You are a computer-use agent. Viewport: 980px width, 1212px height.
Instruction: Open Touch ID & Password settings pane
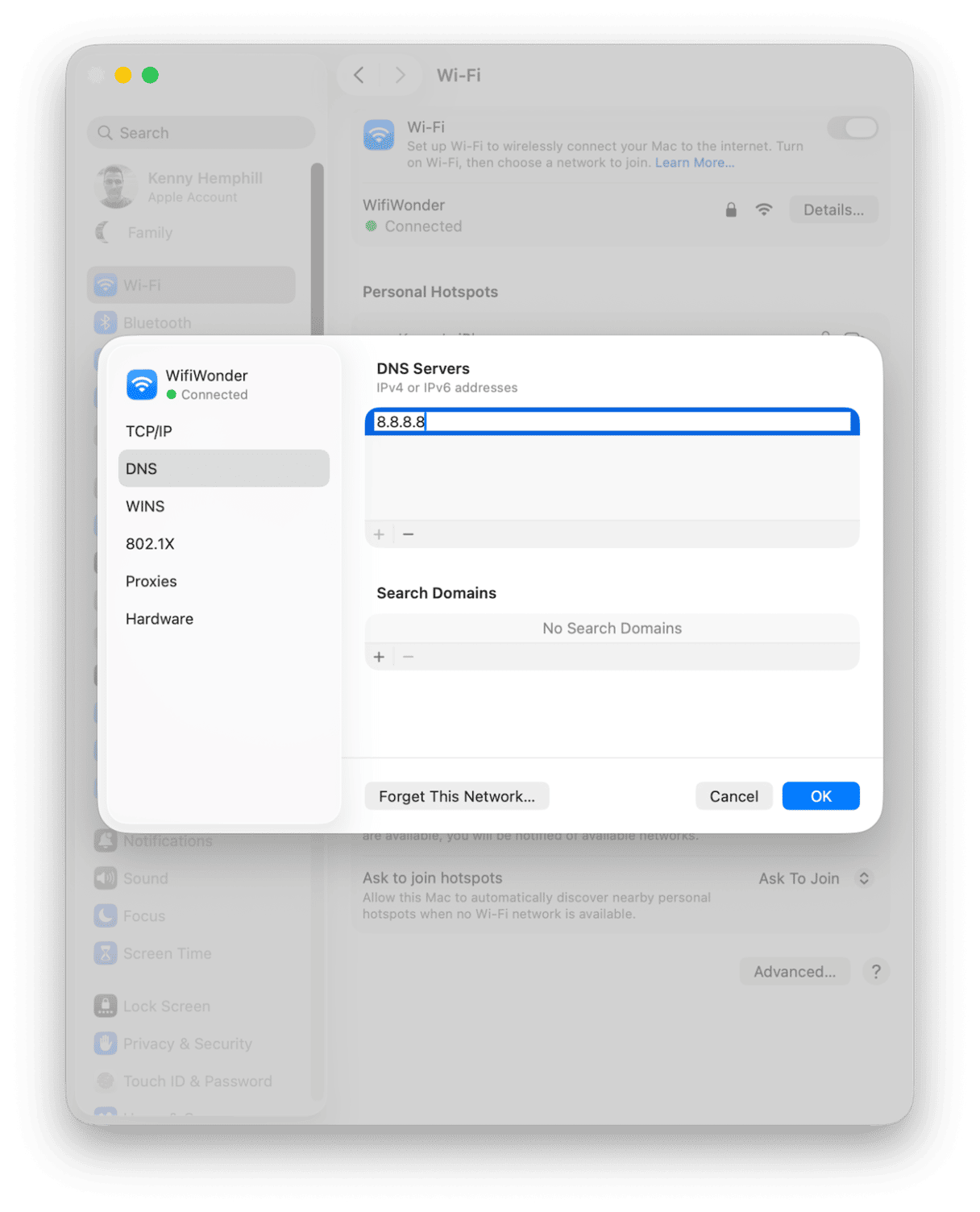[x=191, y=1081]
